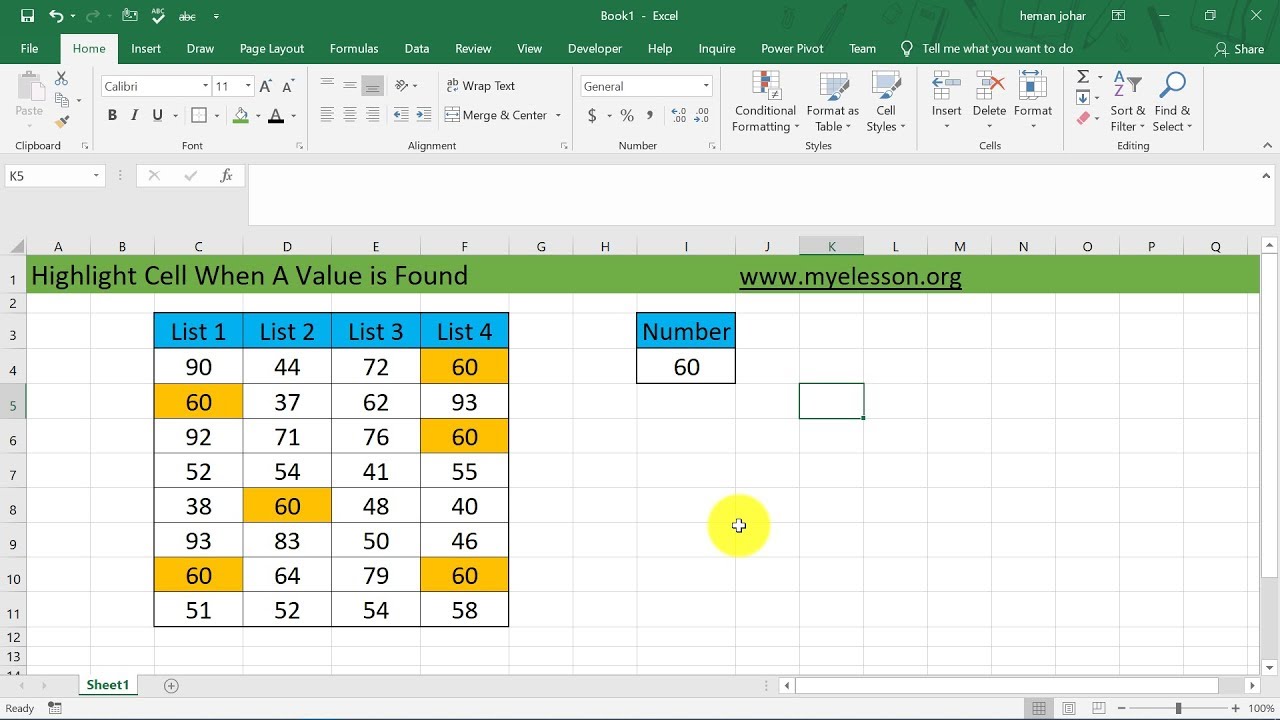
Task: Click the AutoSum sigma icon
Action: coord(1083,77)
